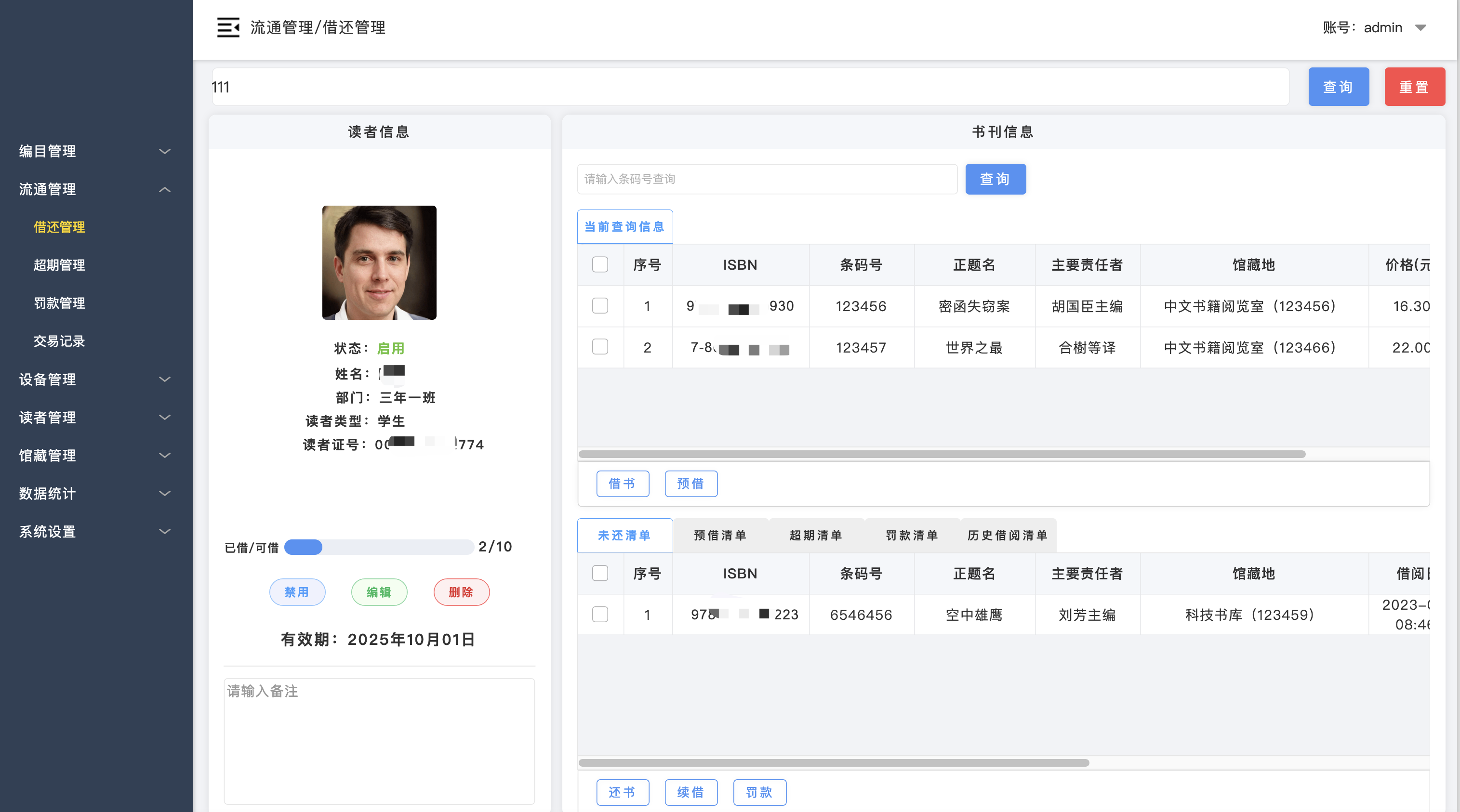Expand the 馆藏管理 menu
The height and width of the screenshot is (812, 1460).
pos(95,455)
